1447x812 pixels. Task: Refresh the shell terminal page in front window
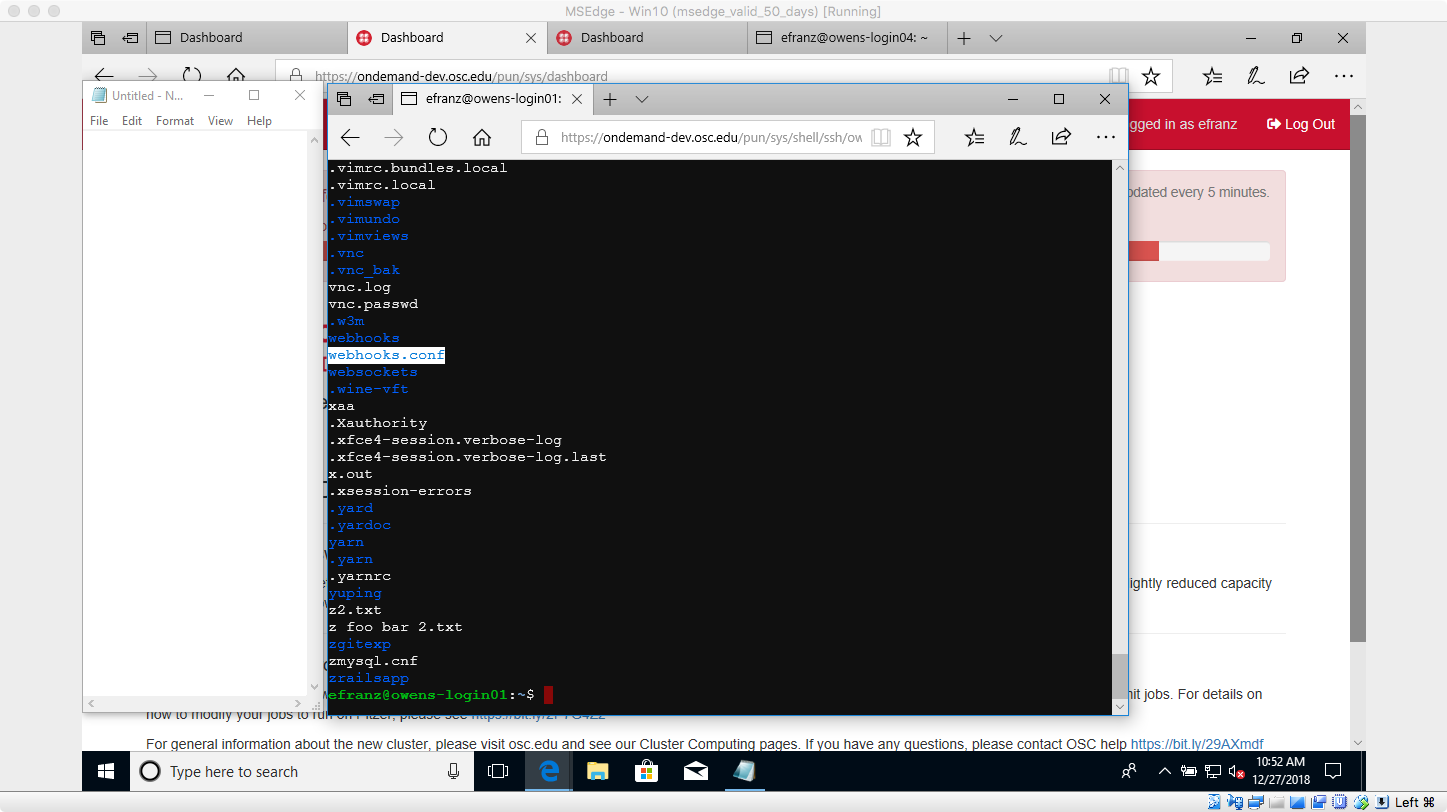click(x=438, y=137)
